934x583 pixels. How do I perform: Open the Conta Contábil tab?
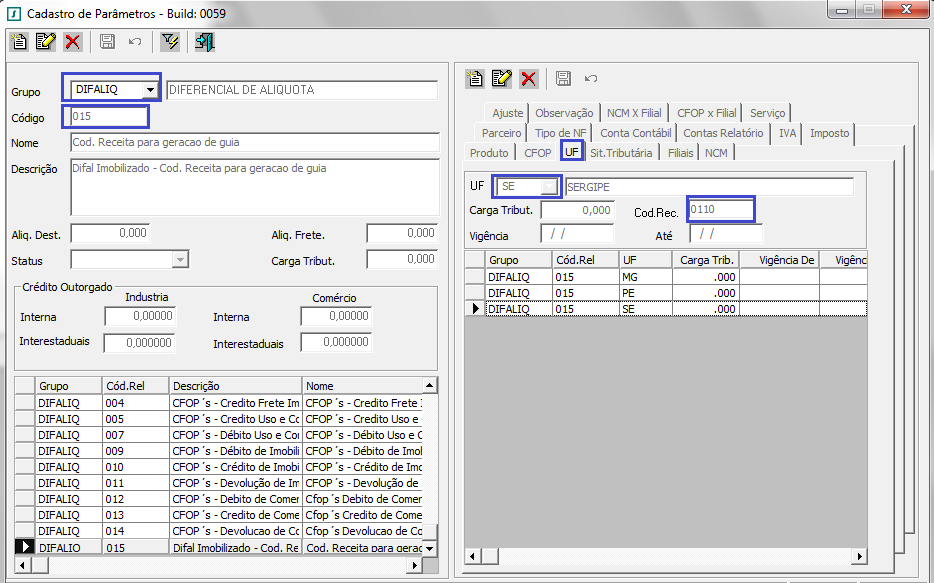coord(636,133)
